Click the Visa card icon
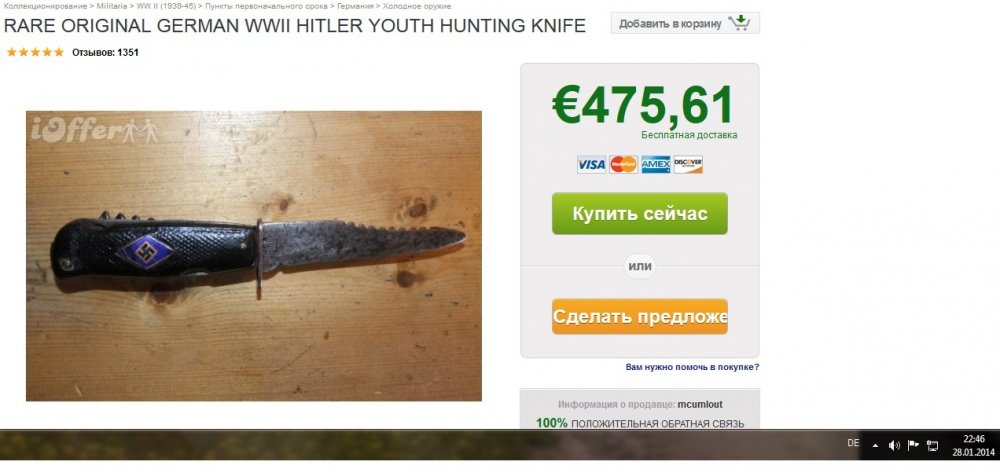Viewport: 1000px width, 469px height. pos(591,165)
